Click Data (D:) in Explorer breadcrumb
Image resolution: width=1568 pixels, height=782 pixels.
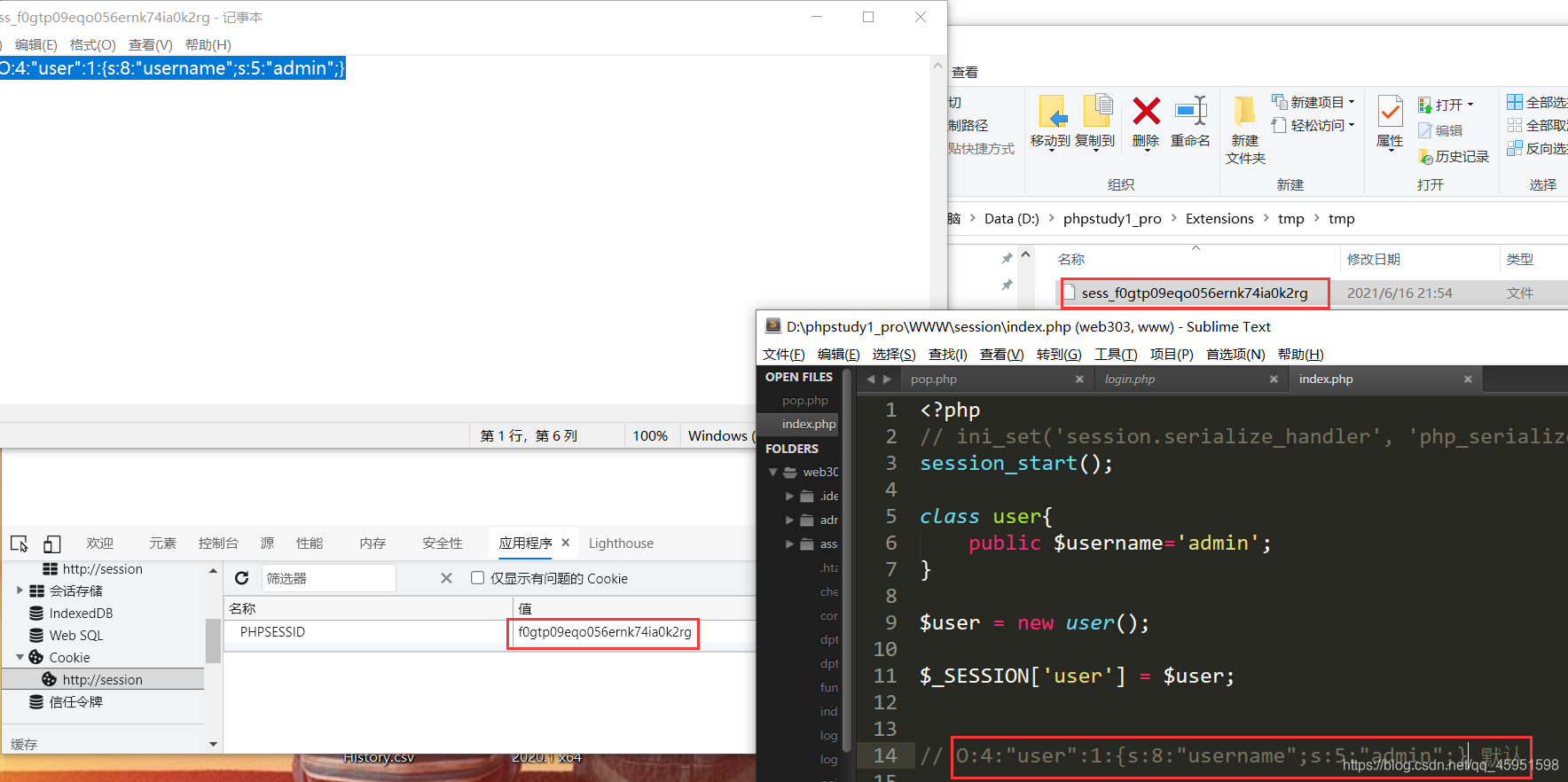coord(1011,219)
